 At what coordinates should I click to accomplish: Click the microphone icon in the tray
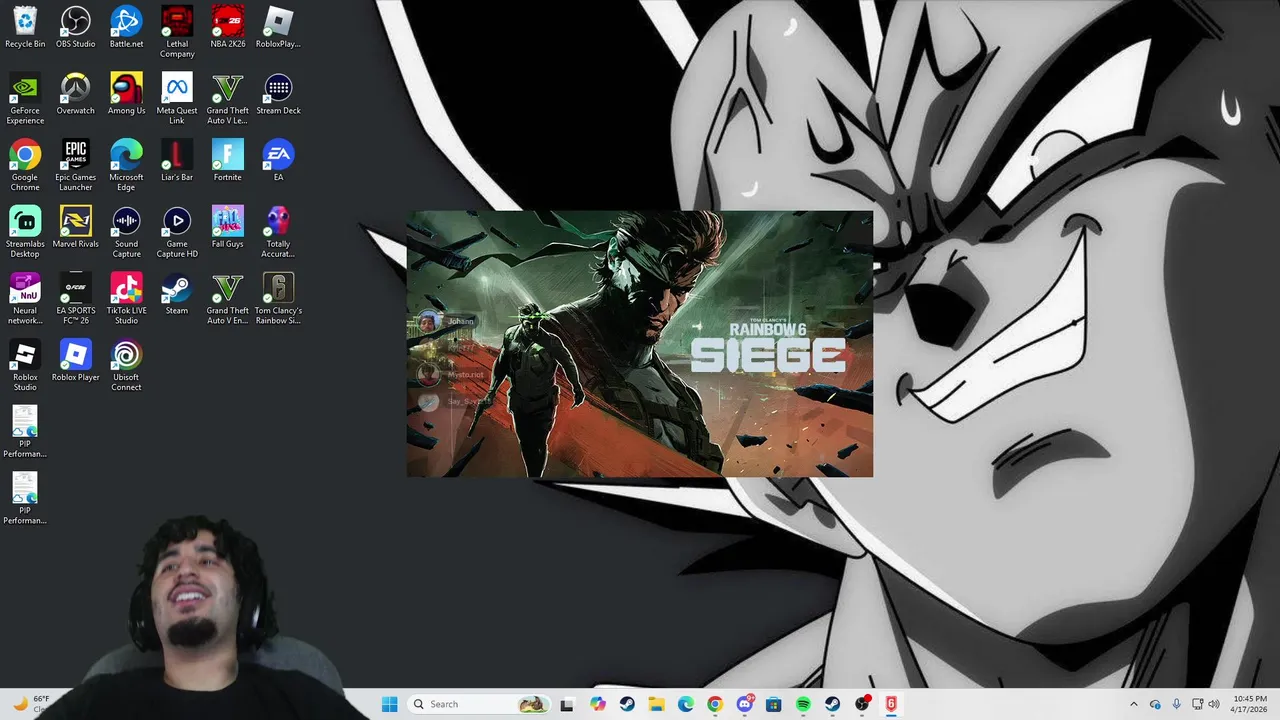[1176, 704]
